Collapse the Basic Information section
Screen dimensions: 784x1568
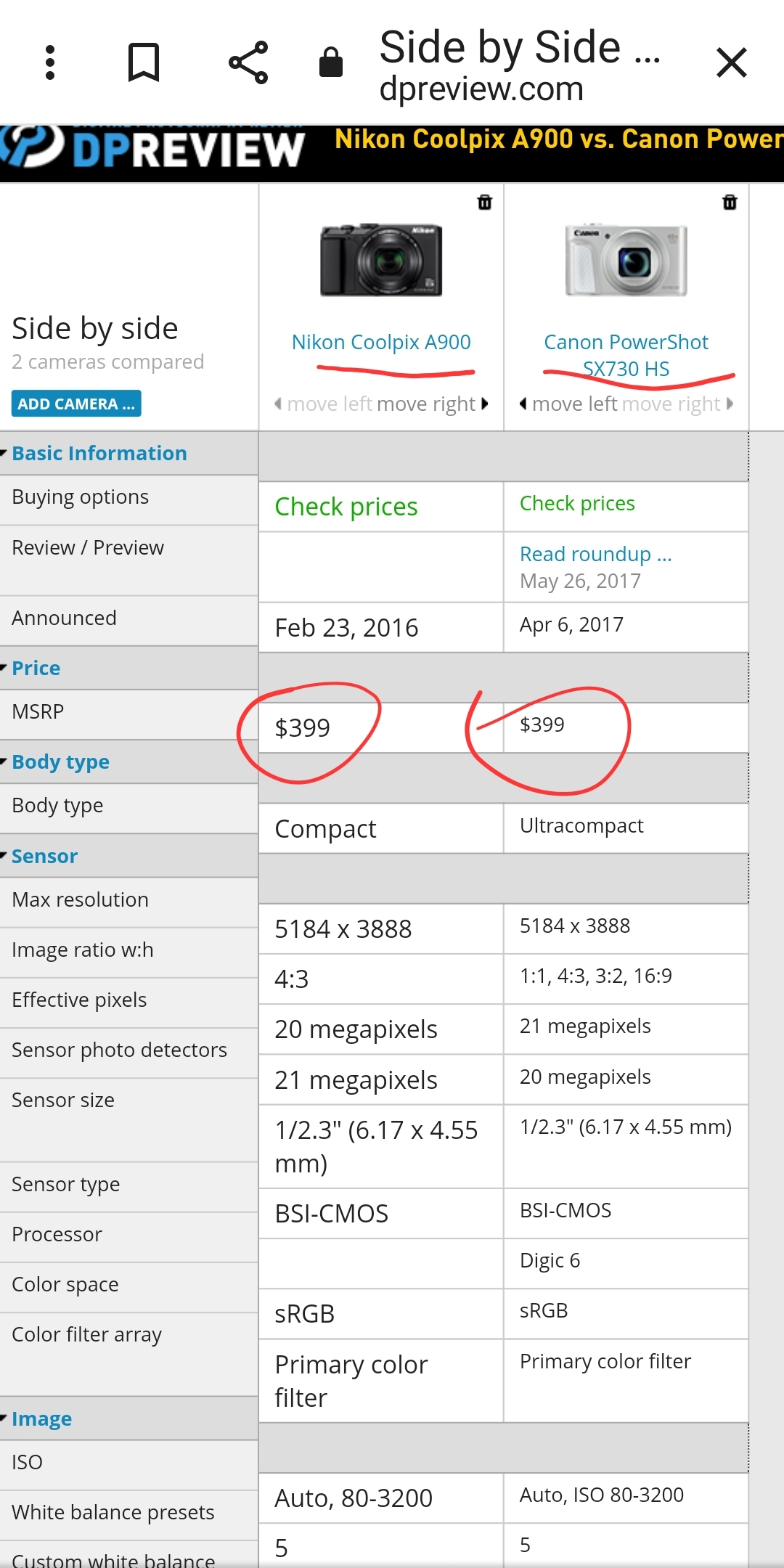[99, 454]
